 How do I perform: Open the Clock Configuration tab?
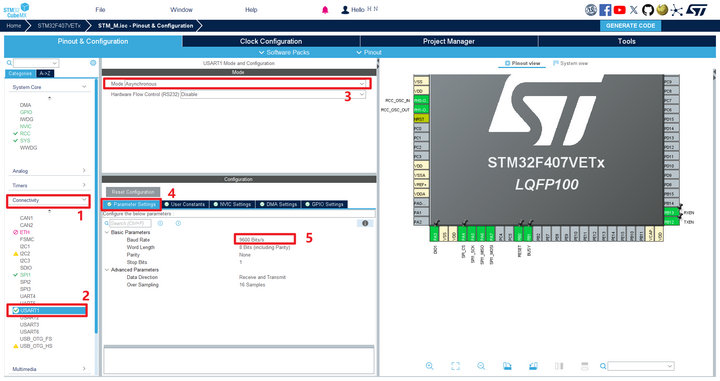tap(271, 41)
